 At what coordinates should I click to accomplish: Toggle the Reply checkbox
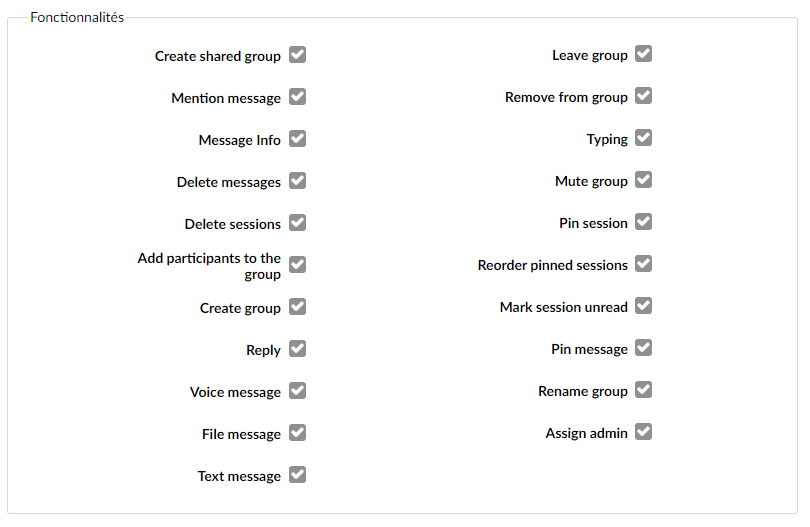coord(298,349)
